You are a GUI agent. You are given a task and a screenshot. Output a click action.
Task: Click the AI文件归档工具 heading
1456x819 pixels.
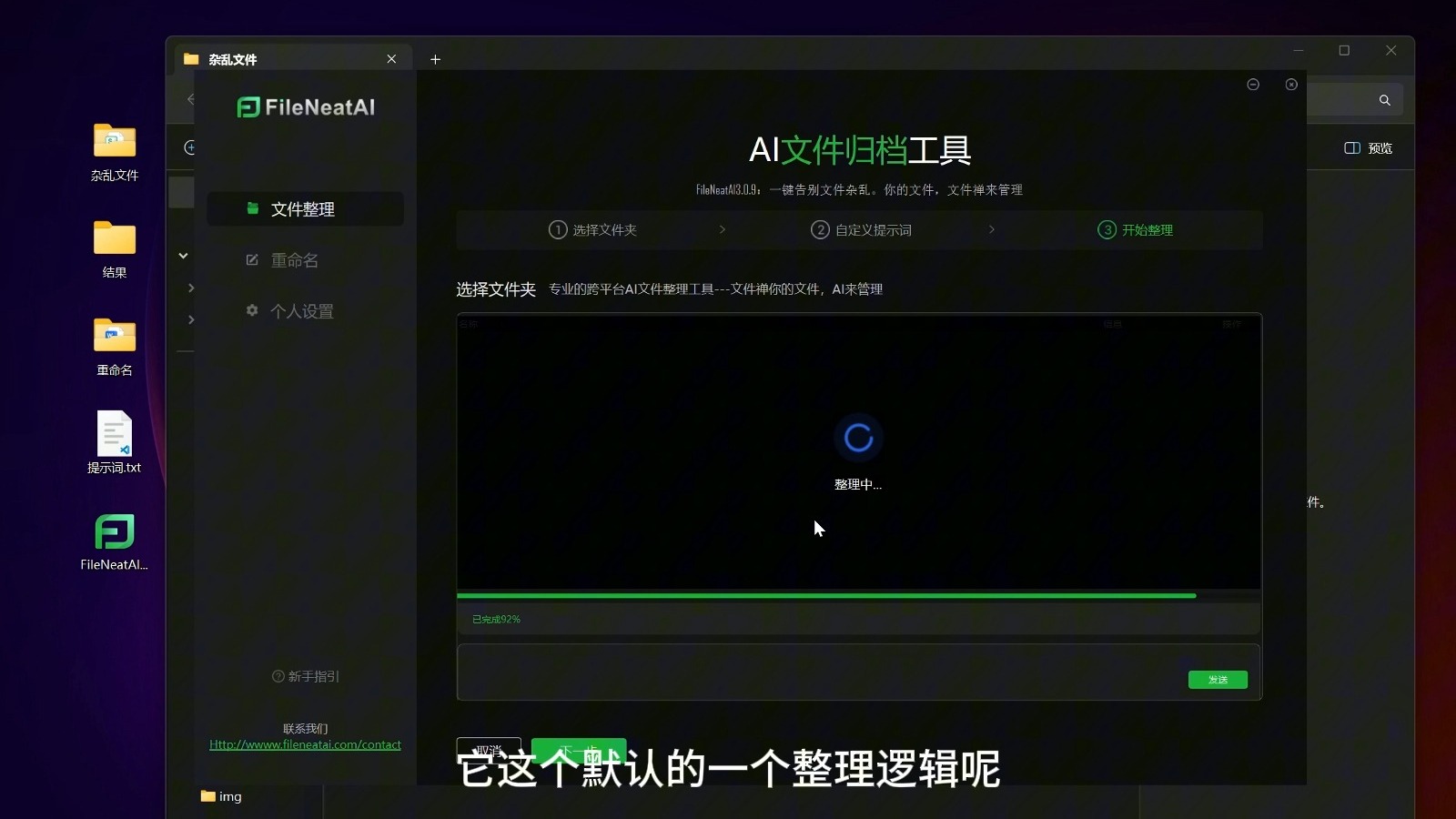[x=860, y=150]
